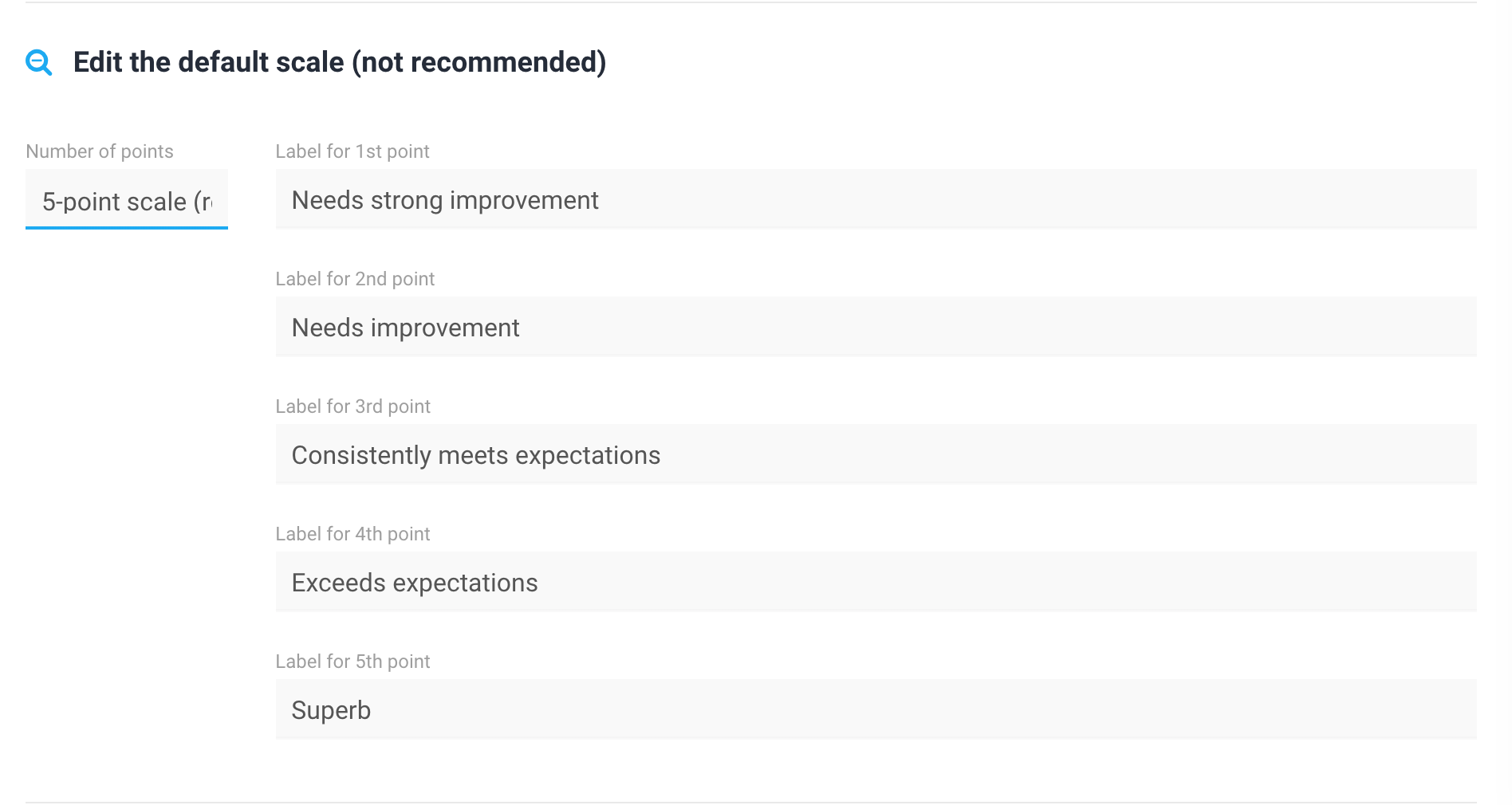
Task: Focus the 'Superb' 5th point field
Action: pos(876,709)
